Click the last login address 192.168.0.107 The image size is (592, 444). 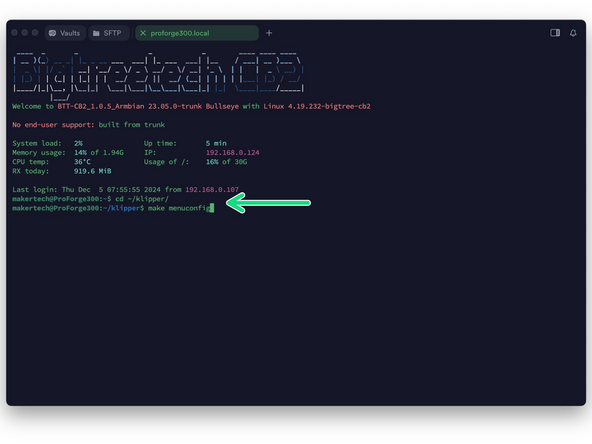[212, 190]
